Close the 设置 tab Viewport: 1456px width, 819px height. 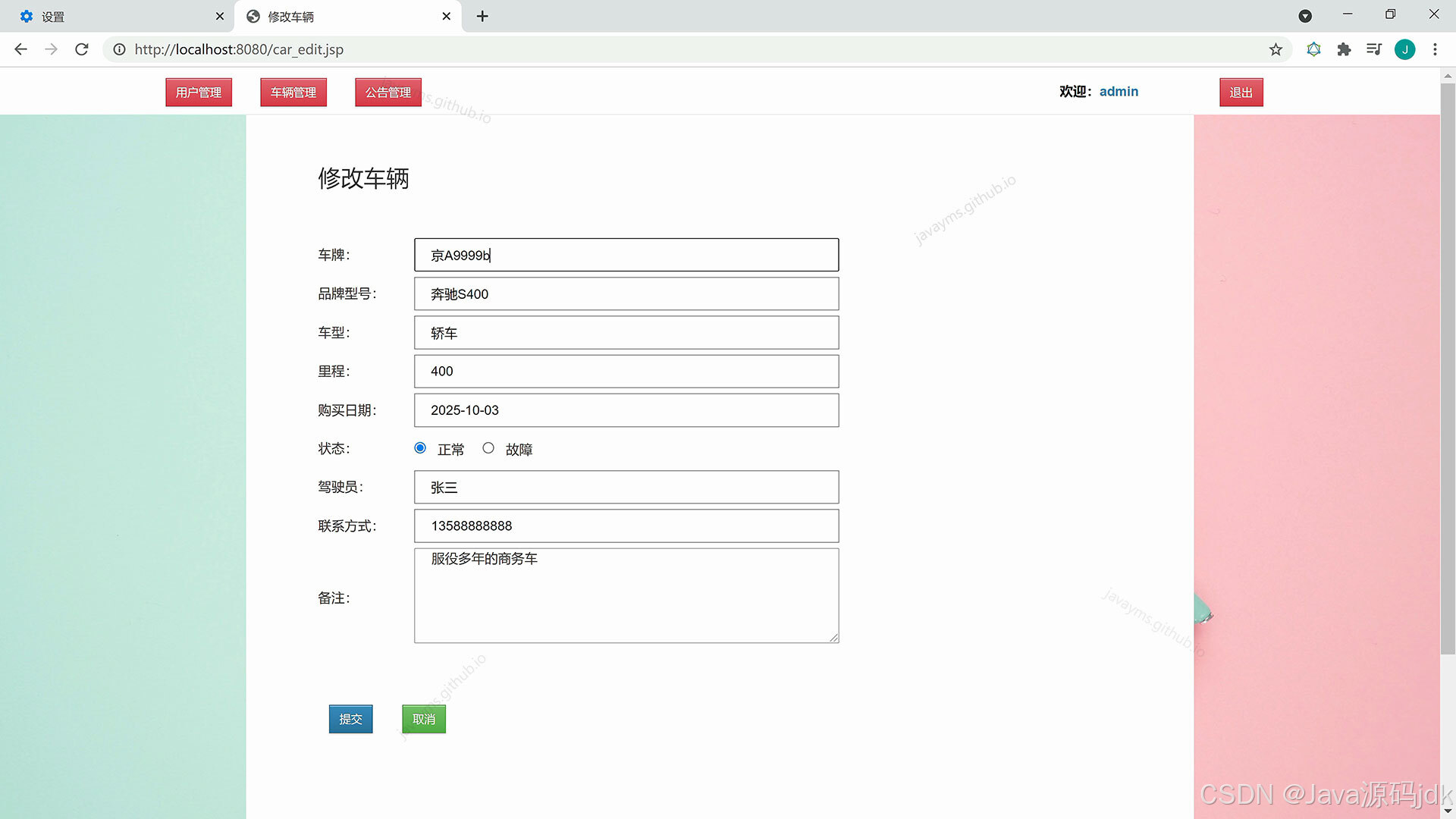[x=220, y=16]
